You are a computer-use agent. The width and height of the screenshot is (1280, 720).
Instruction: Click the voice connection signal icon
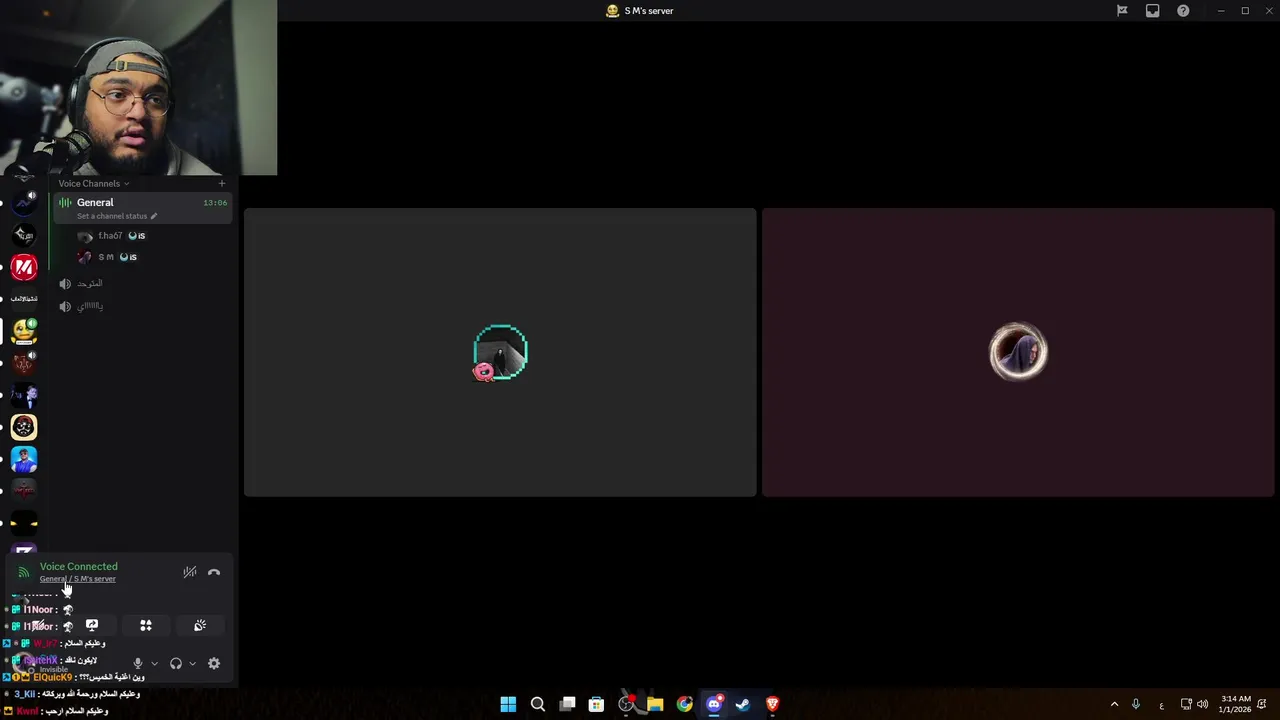tap(24, 572)
